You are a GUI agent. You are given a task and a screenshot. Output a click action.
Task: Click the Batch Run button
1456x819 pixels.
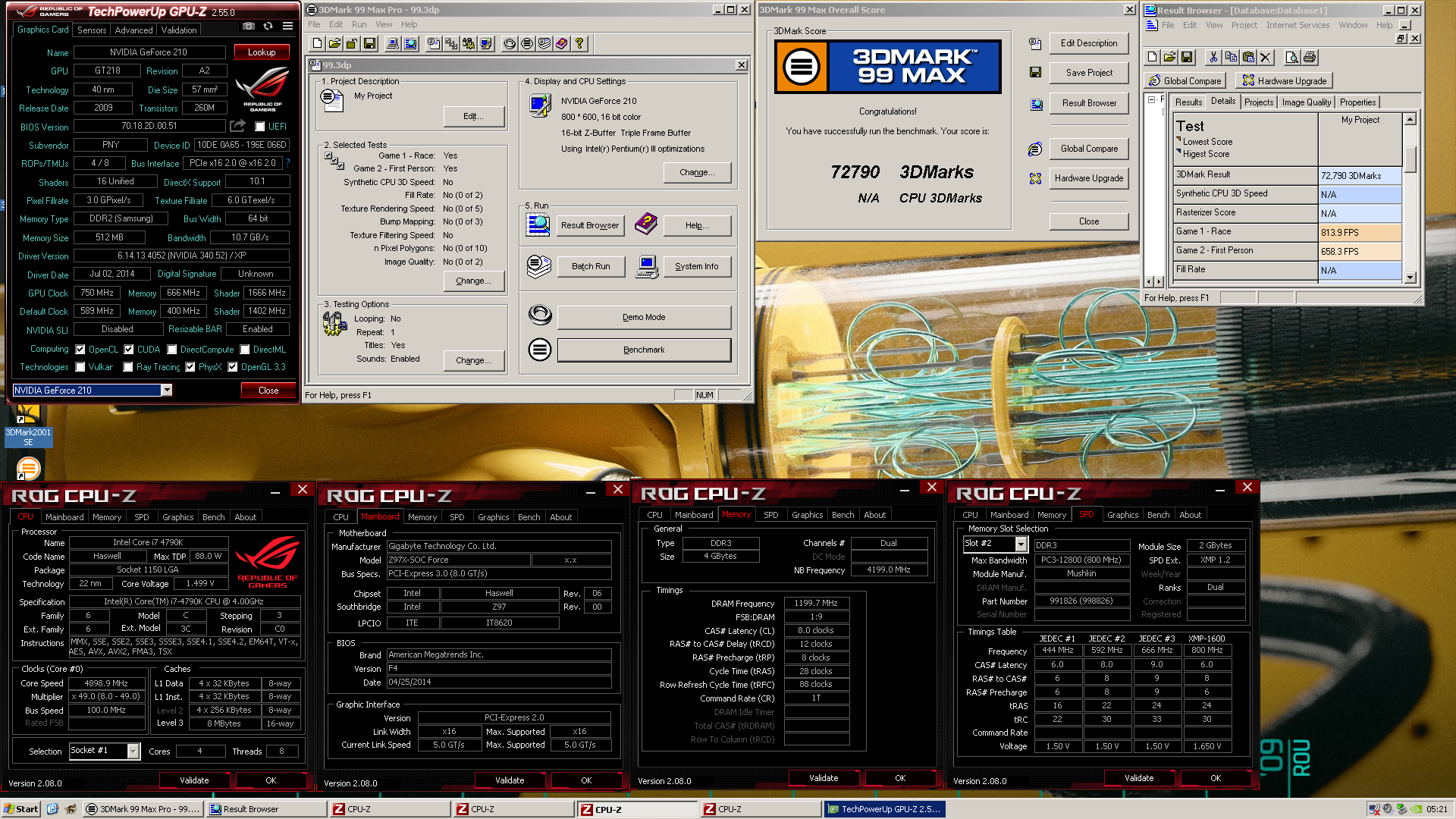tap(591, 266)
